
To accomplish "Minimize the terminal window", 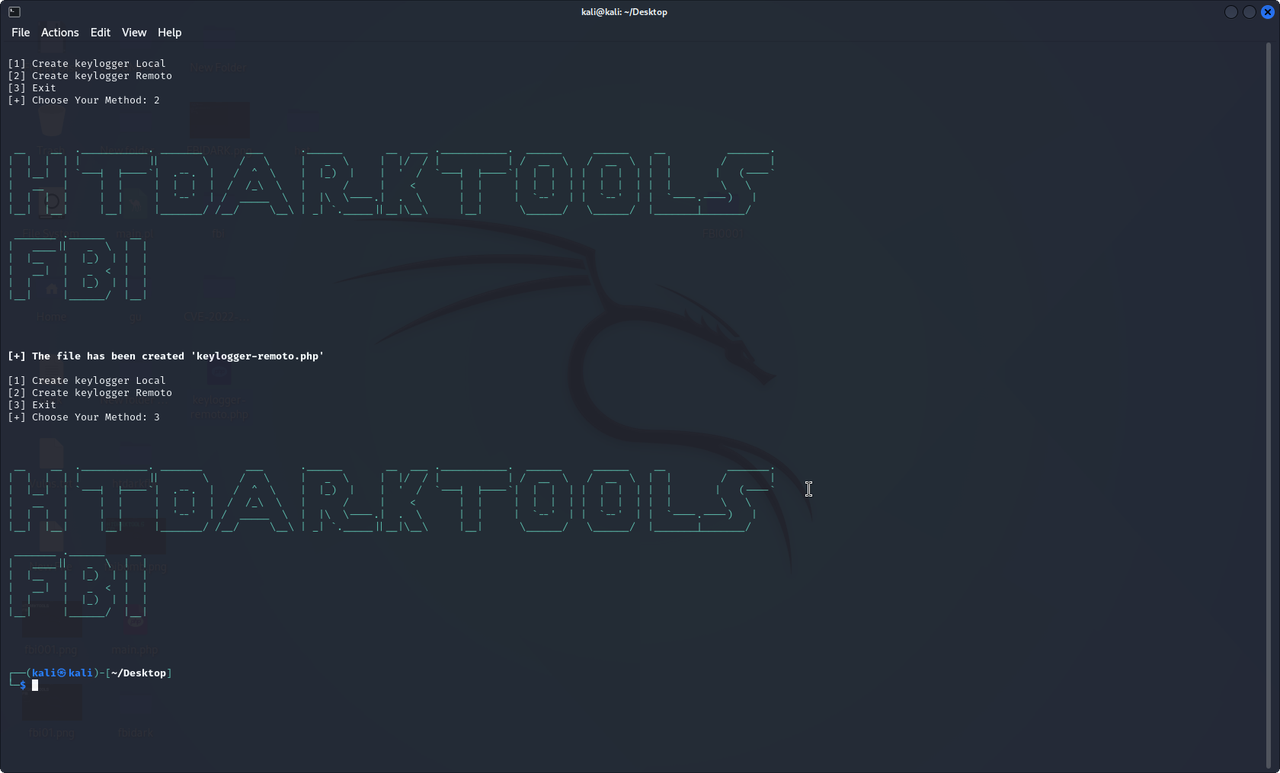I will pyautogui.click(x=1231, y=12).
